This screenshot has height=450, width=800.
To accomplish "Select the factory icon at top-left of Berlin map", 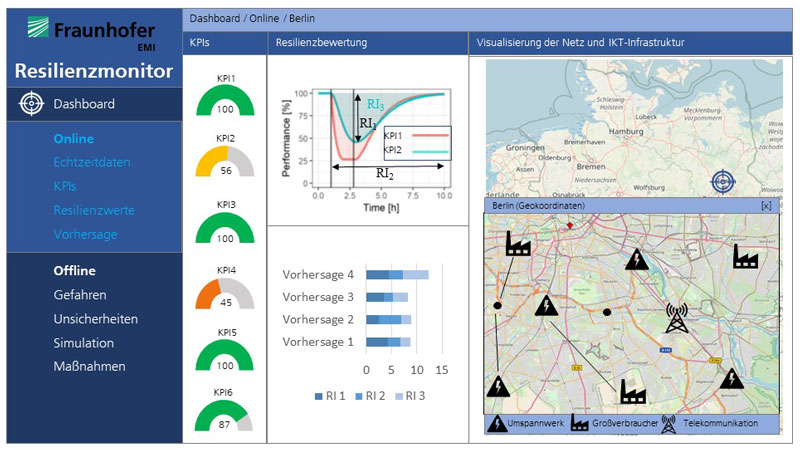I will [x=517, y=243].
